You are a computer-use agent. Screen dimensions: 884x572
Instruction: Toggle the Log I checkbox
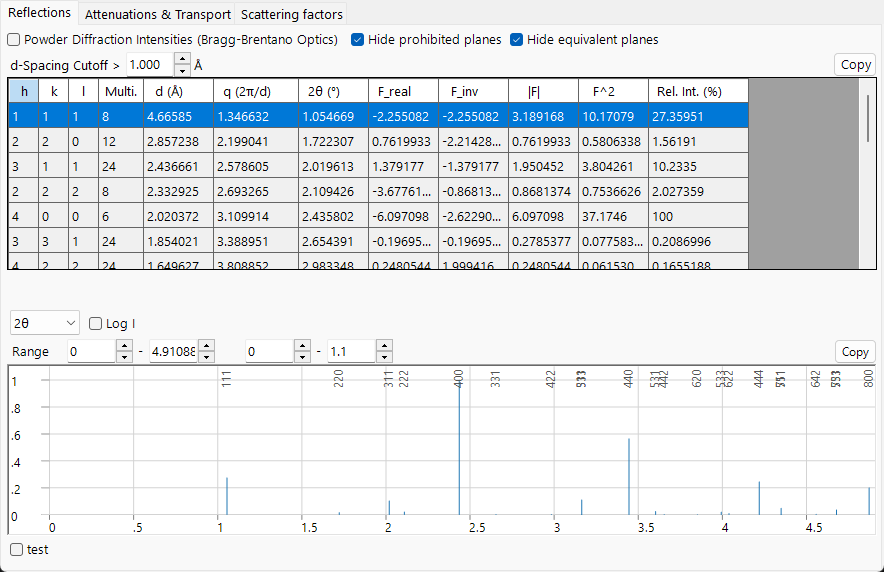[x=95, y=323]
